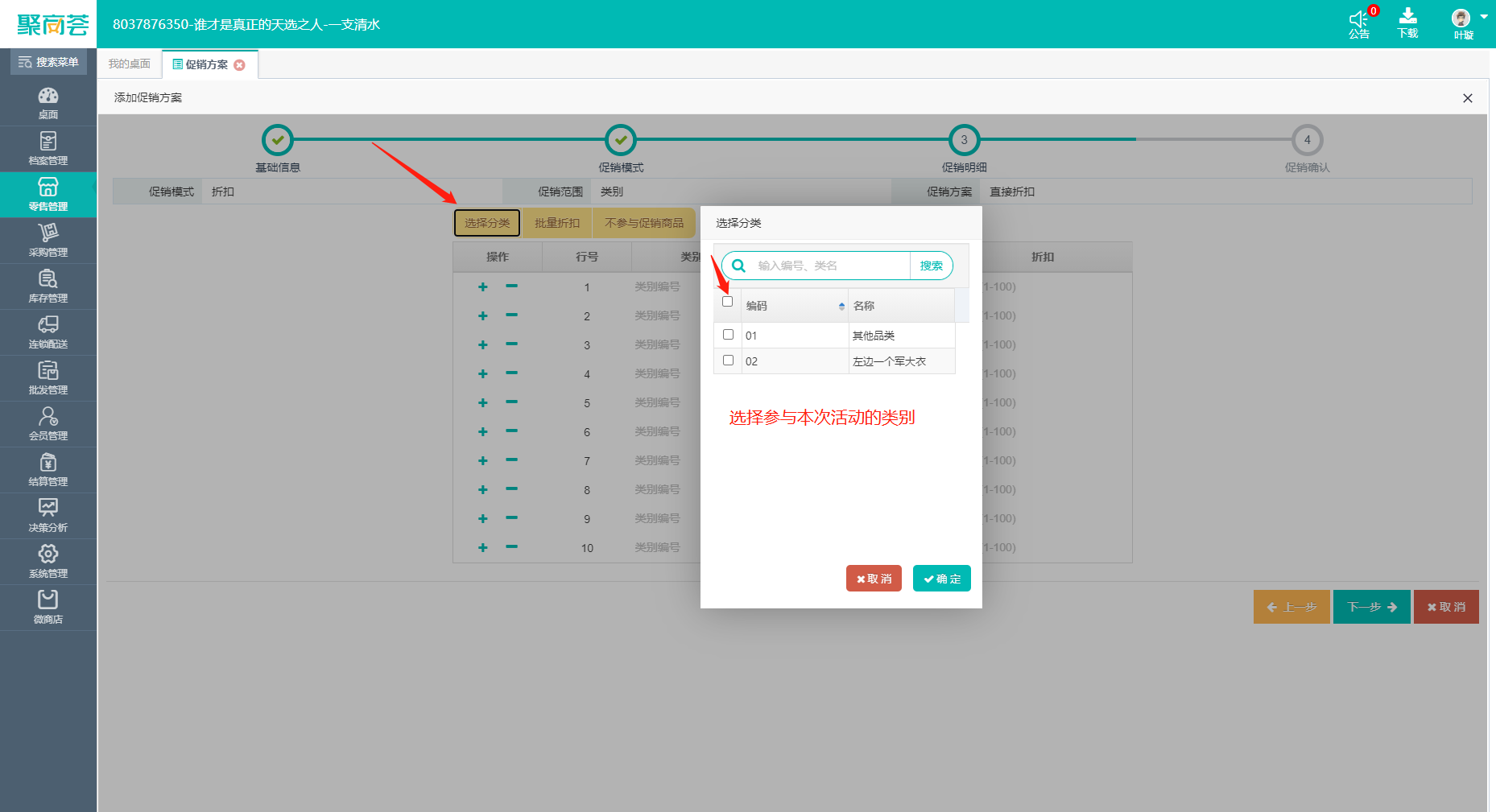Screen dimensions: 1496x812
Task: Open 零售管理 in the sidebar
Action: [48, 195]
